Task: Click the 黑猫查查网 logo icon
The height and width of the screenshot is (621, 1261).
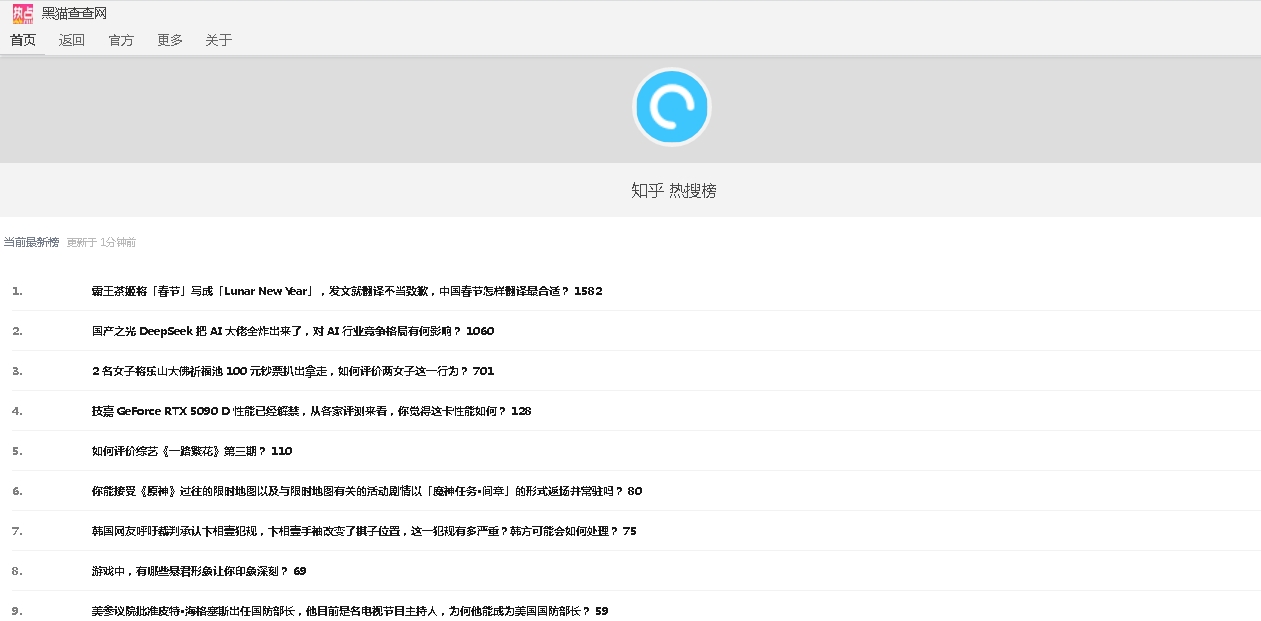Action: 23,13
